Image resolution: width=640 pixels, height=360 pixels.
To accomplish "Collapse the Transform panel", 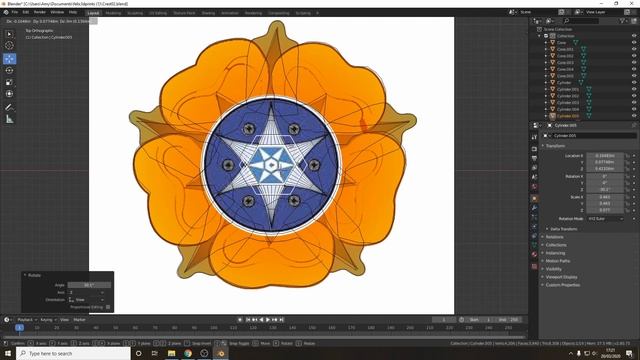I will [x=555, y=146].
